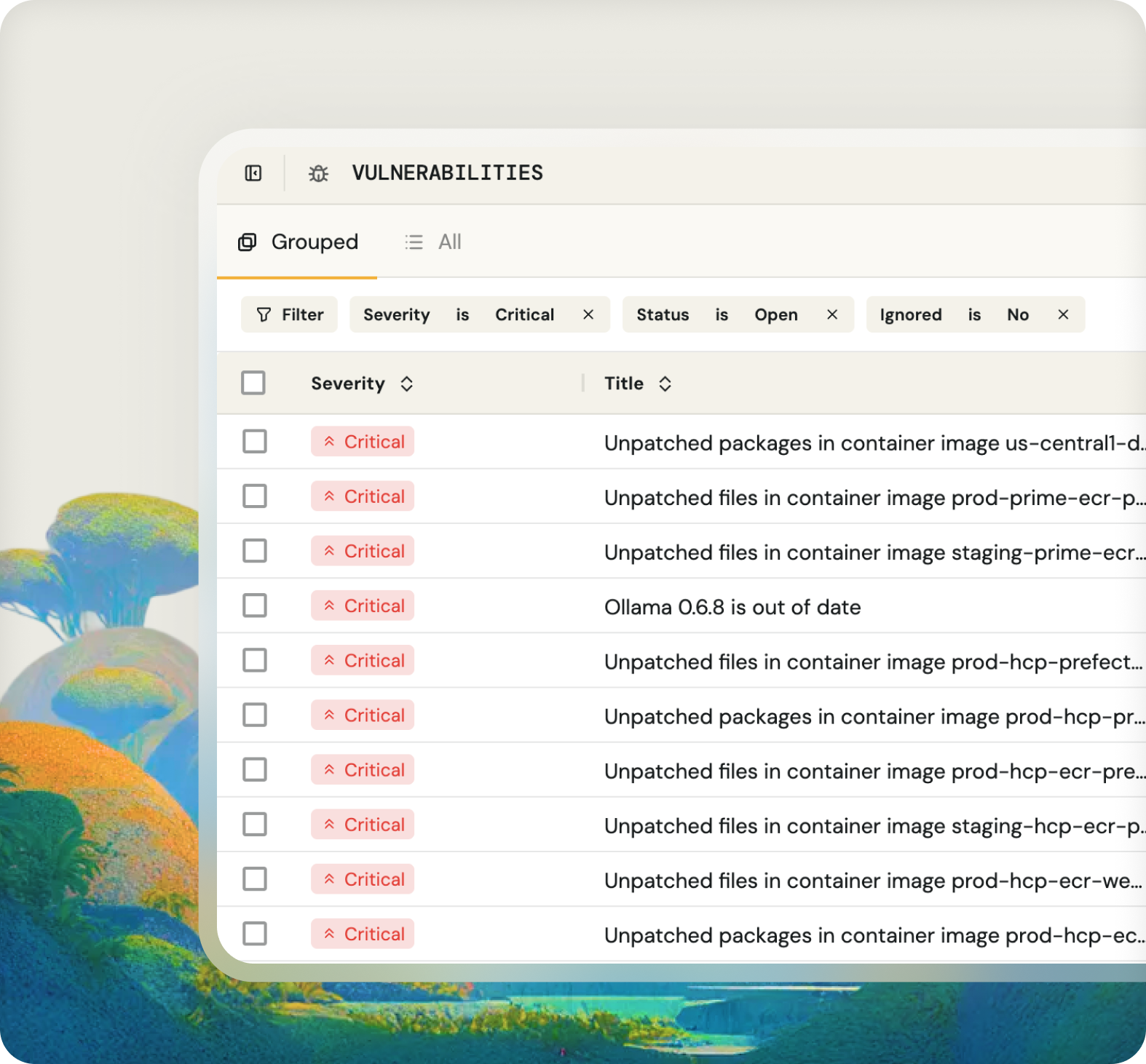Open 'Unpatched files in container image prod-hcp-ecr-we…'
The width and height of the screenshot is (1146, 1064).
[874, 881]
